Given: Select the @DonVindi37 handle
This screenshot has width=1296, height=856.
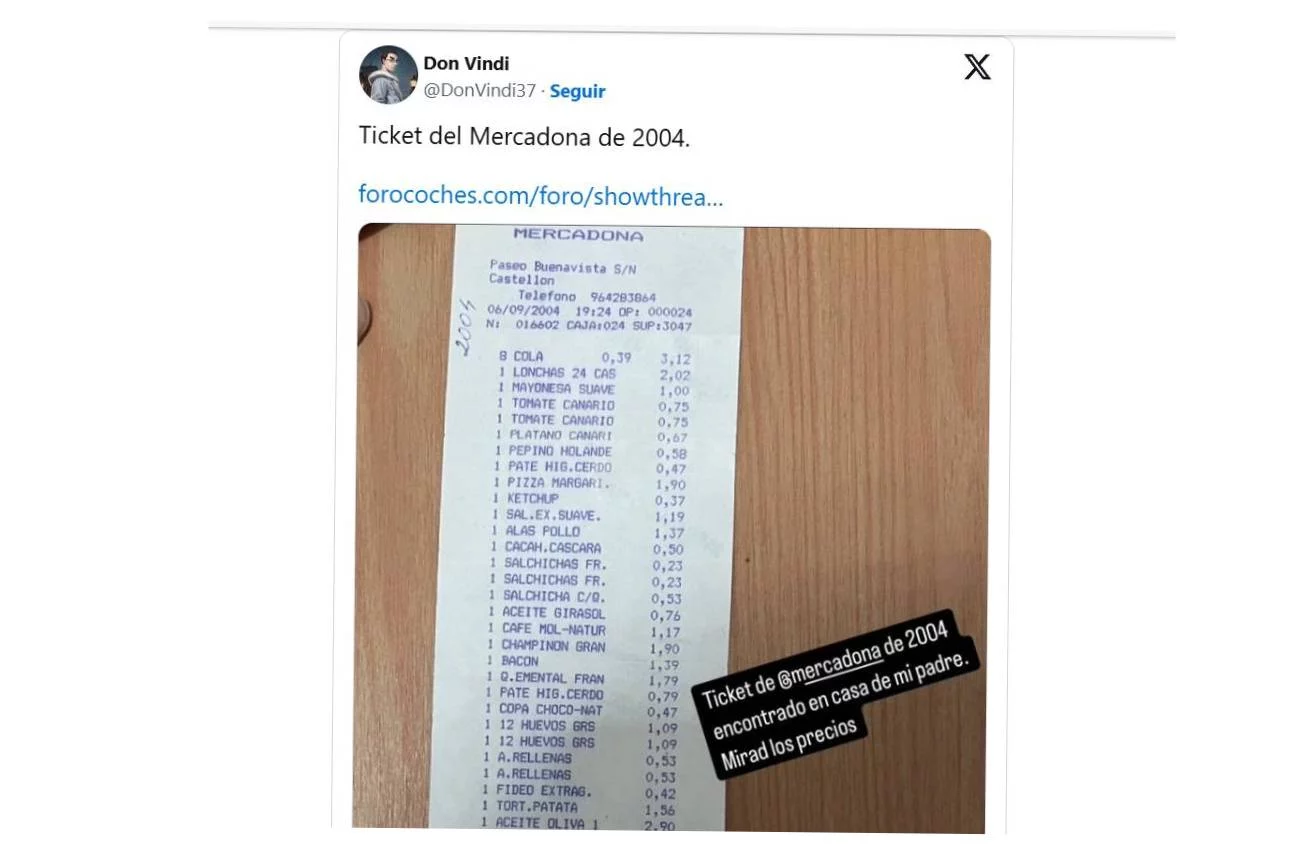Looking at the screenshot, I should 479,91.
